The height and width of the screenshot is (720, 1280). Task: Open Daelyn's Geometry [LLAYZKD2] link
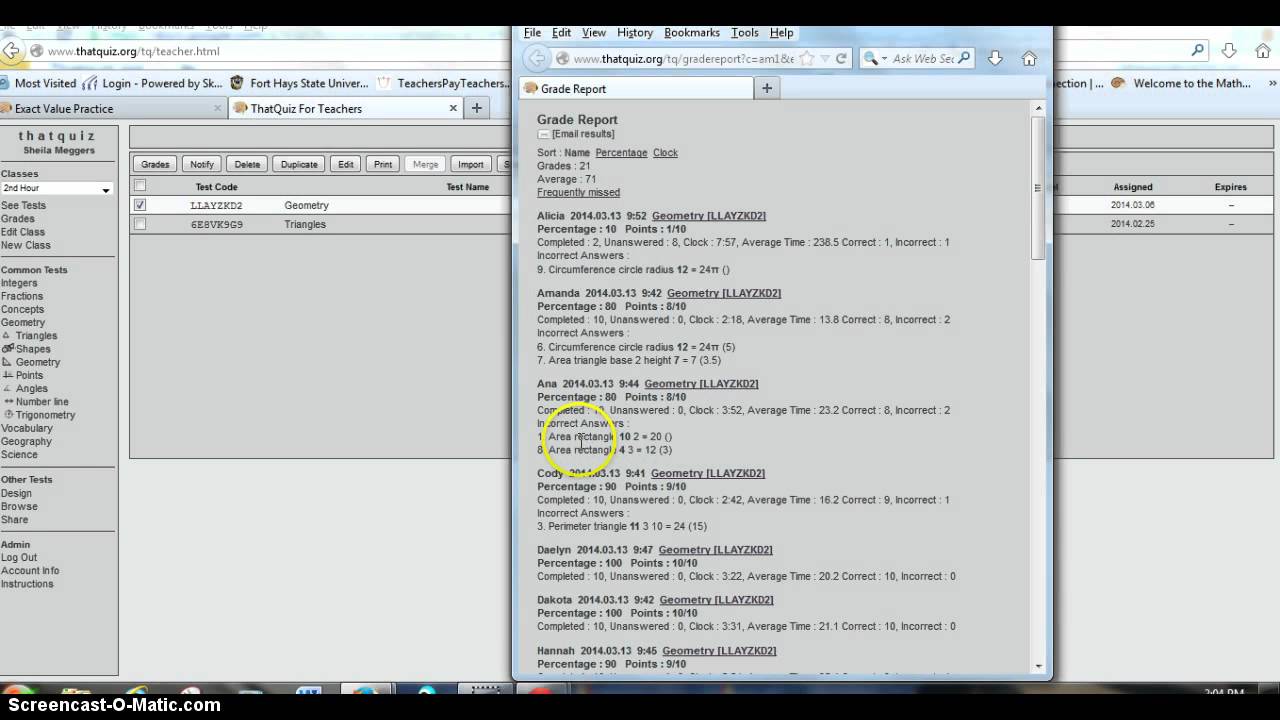715,550
